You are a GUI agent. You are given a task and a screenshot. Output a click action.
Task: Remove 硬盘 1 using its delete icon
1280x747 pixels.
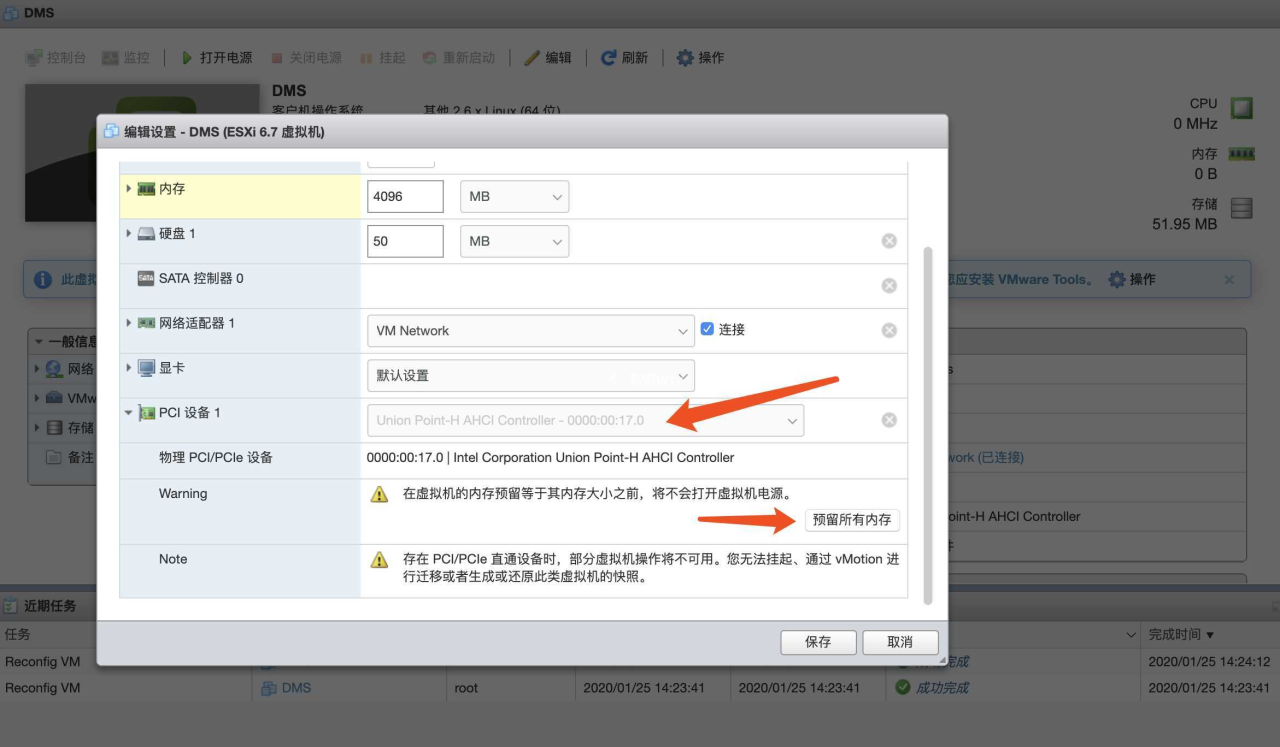[888, 240]
